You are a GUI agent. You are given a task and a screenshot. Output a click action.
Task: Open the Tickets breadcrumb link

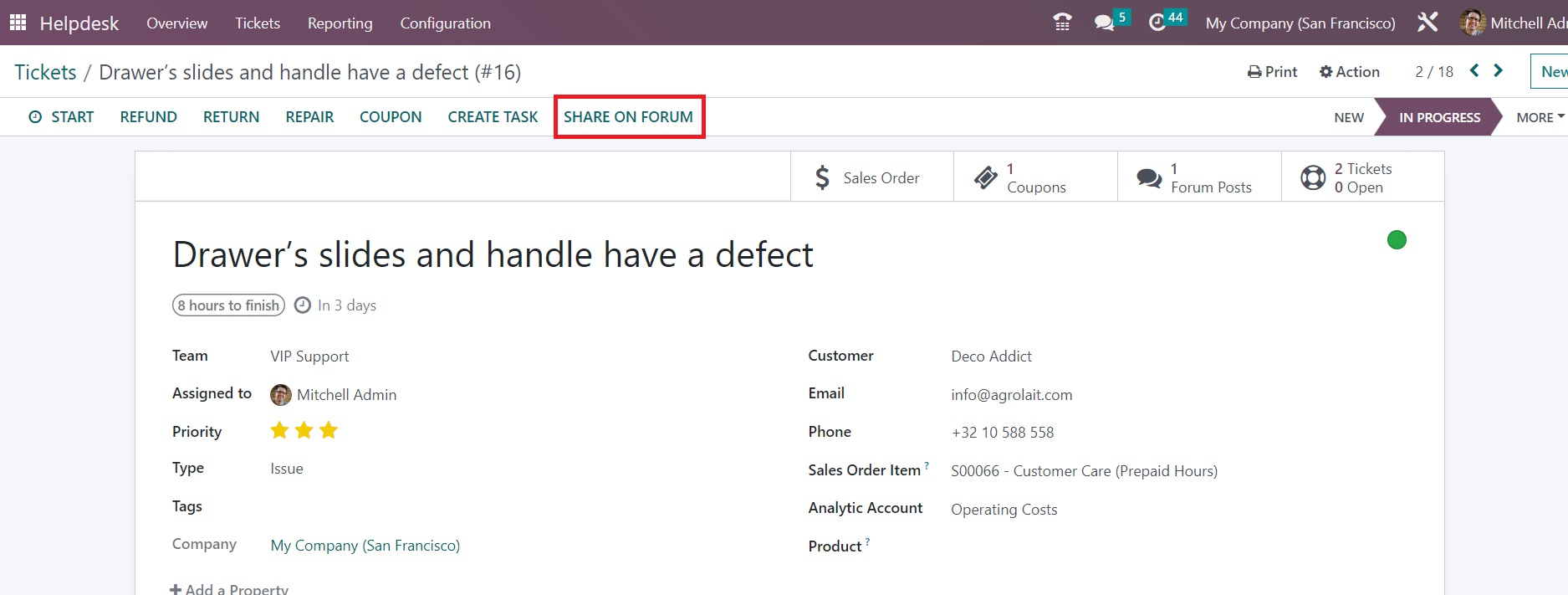point(45,72)
